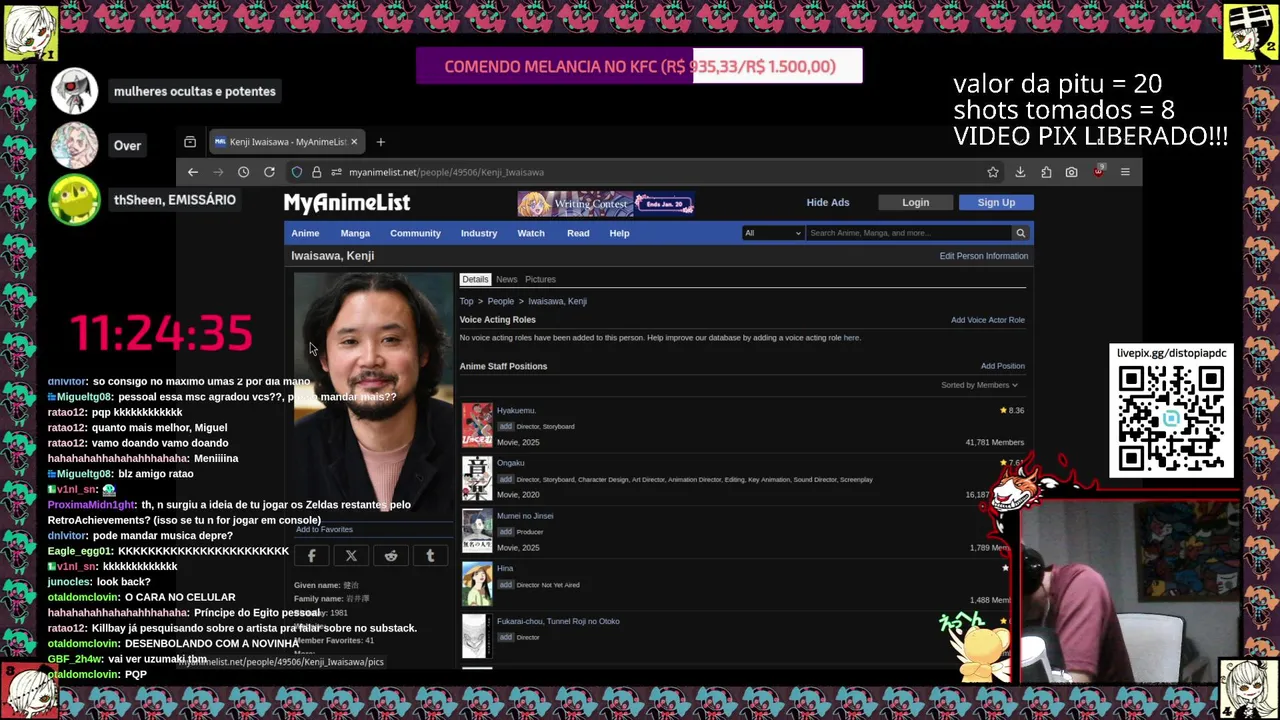
Task: Open the Manga menu
Action: [x=355, y=233]
